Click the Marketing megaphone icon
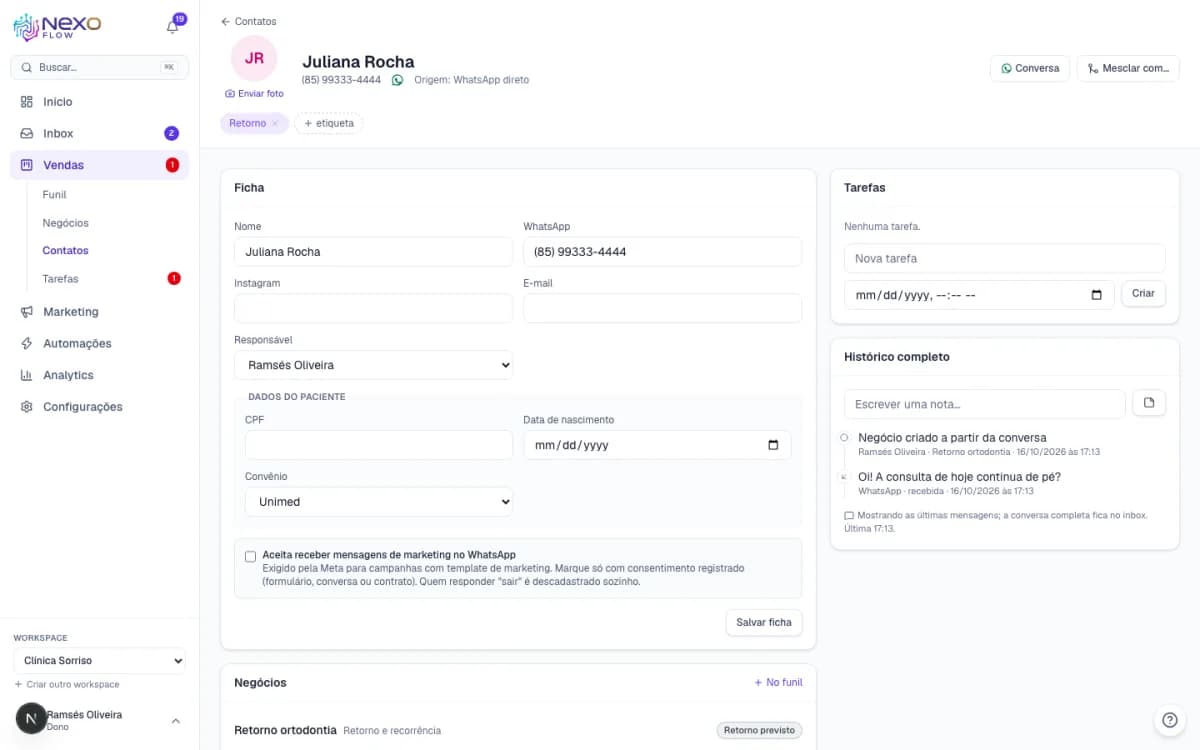This screenshot has height=750, width=1200. (x=27, y=312)
